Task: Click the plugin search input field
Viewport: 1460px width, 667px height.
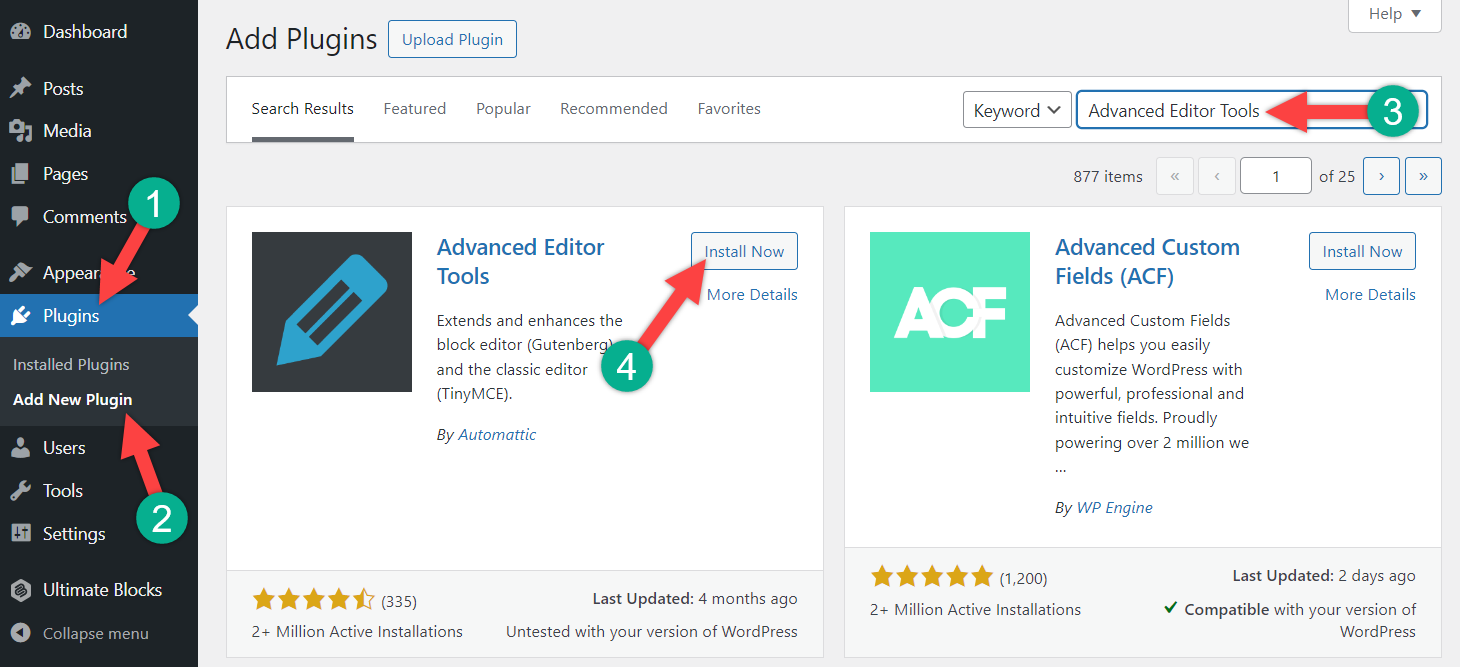Action: pyautogui.click(x=1251, y=111)
